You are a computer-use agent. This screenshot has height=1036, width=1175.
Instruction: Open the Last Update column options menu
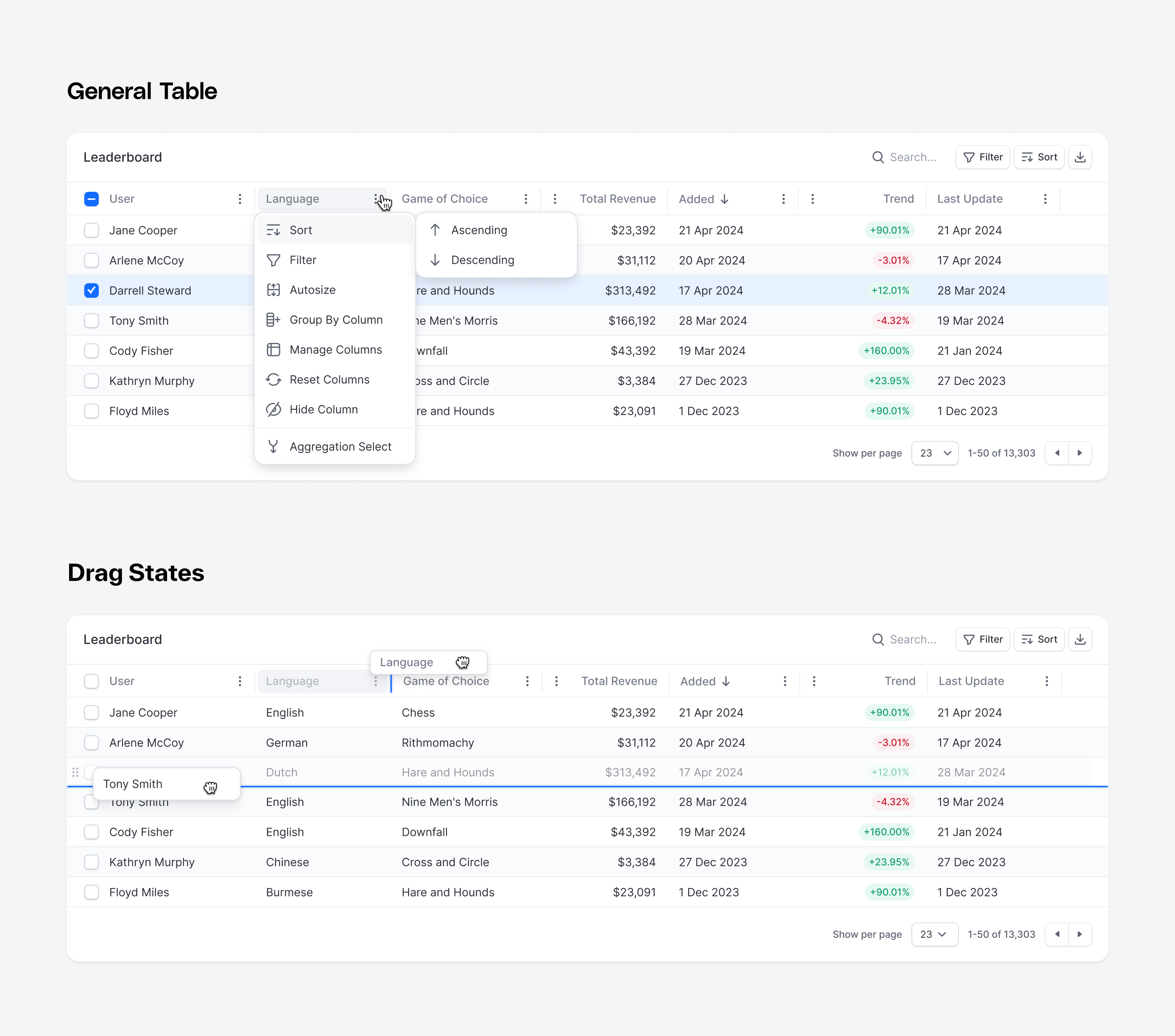[1046, 198]
